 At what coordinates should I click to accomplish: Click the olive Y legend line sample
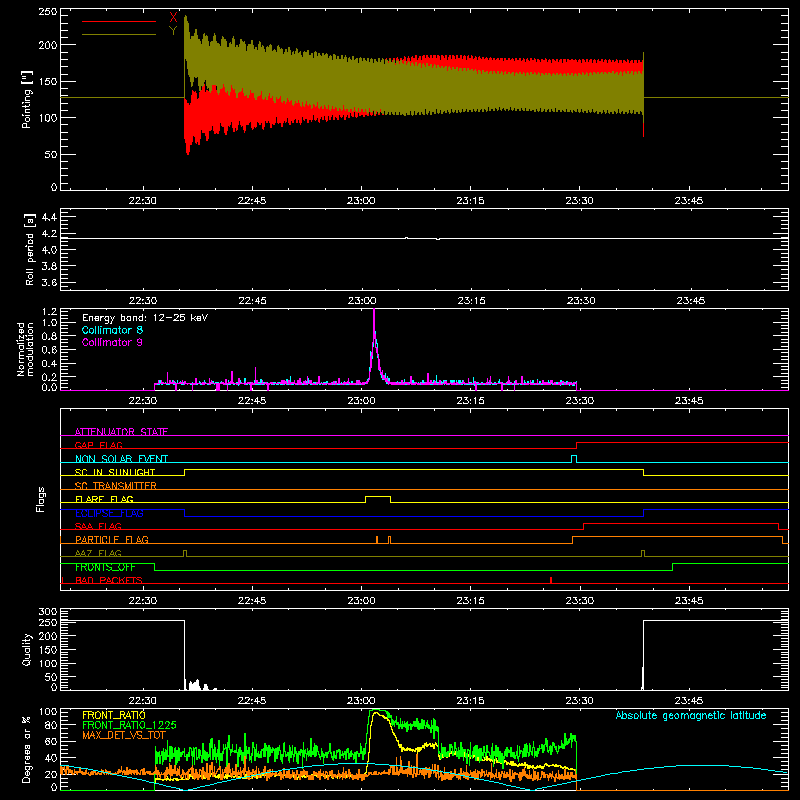pos(119,34)
